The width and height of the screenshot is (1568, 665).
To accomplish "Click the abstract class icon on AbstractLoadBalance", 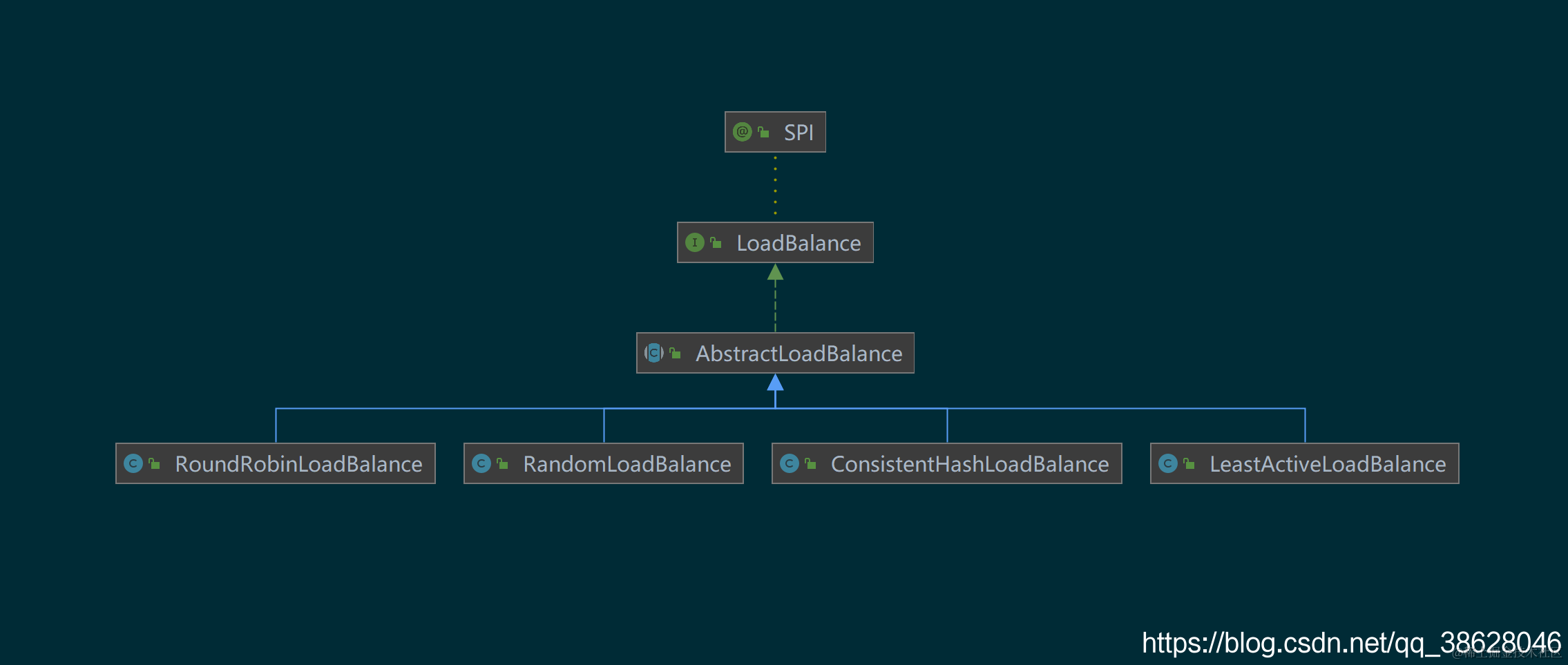I will pyautogui.click(x=653, y=353).
